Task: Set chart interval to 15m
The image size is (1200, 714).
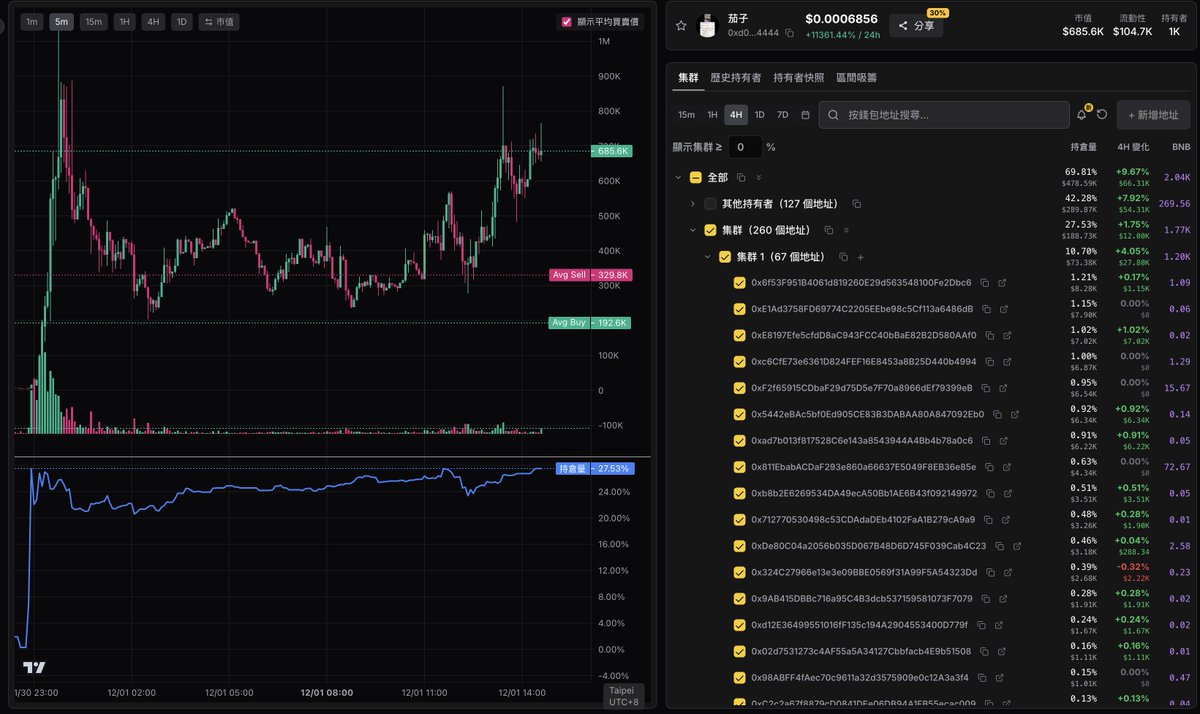Action: click(93, 21)
